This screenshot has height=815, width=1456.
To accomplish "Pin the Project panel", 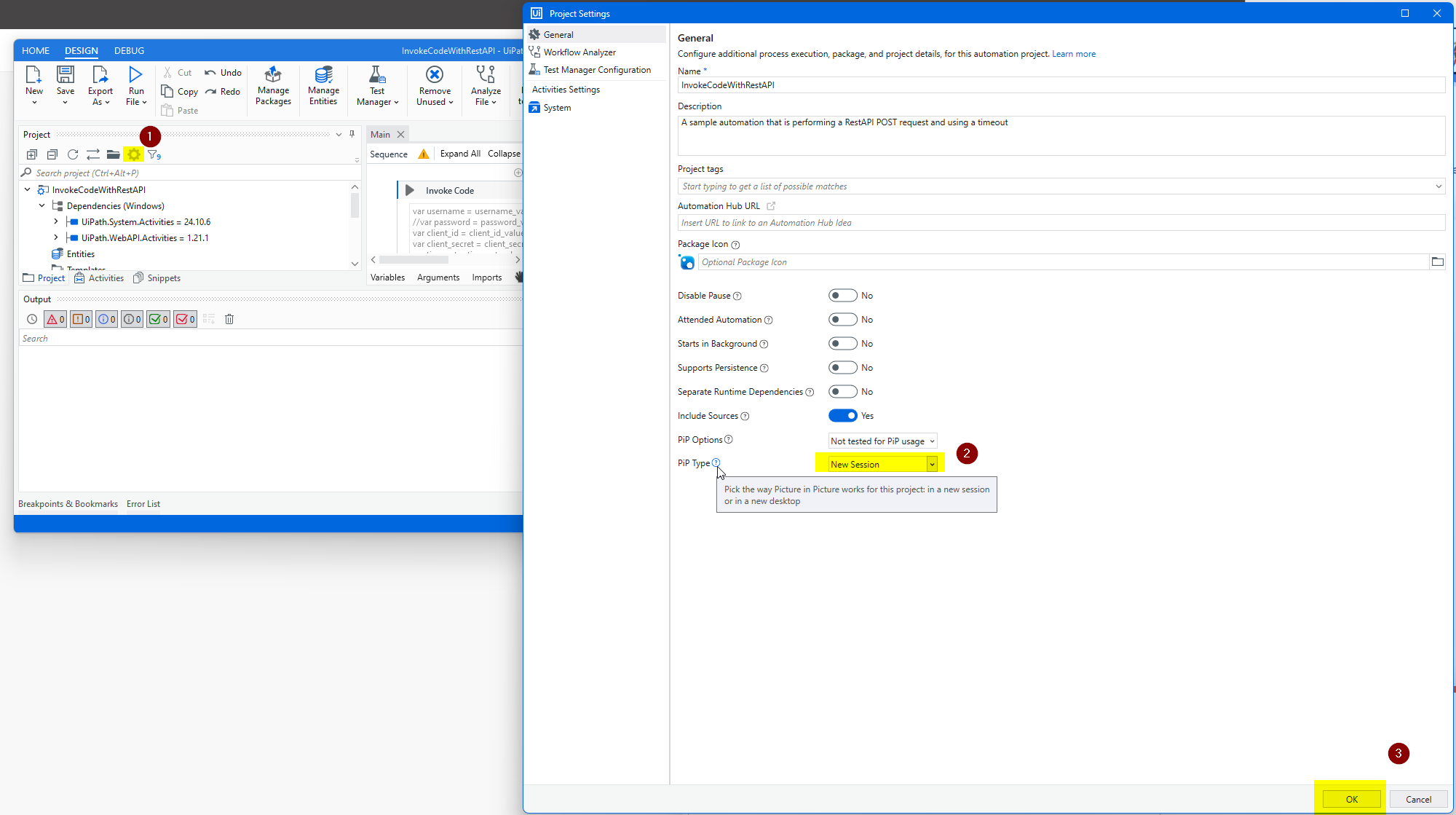I will [352, 134].
